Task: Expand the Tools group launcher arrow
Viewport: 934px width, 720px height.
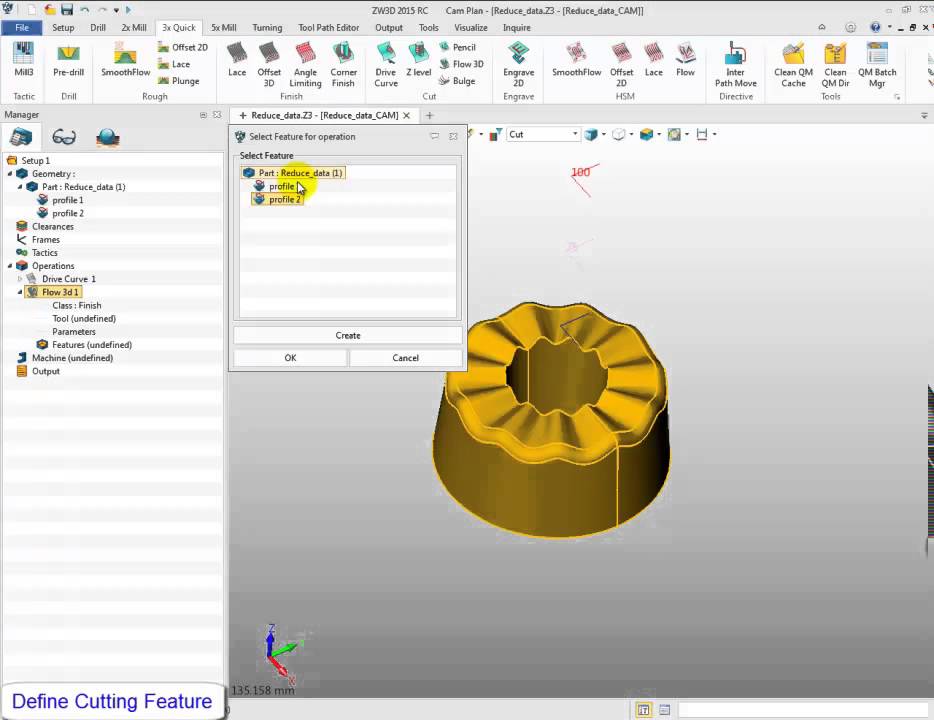Action: point(897,97)
